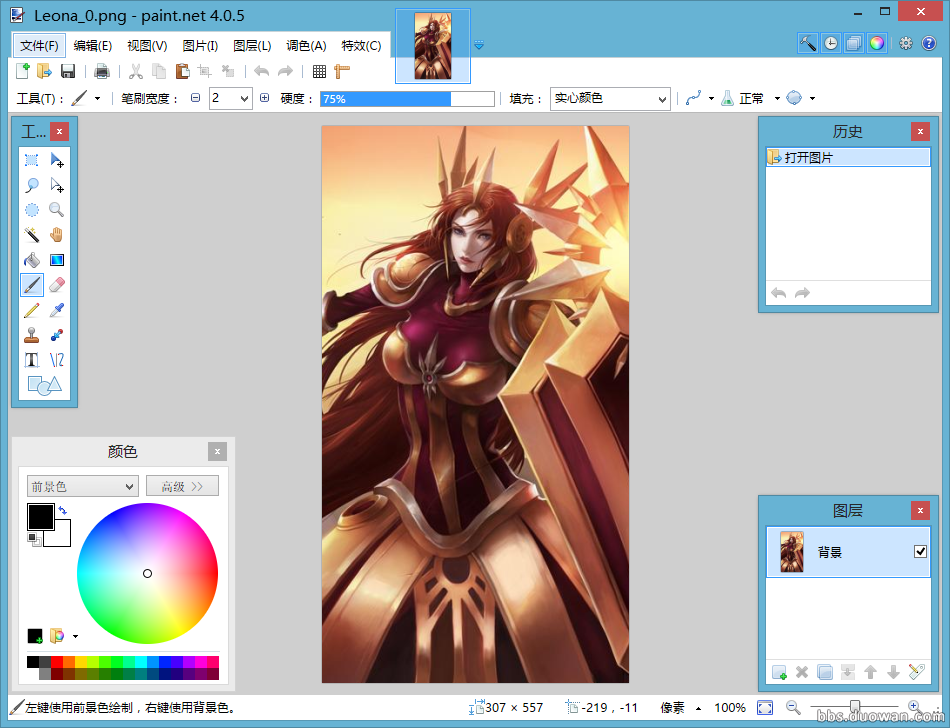This screenshot has width=950, height=728.
Task: Toggle visibility of the 背景 layer
Action: tap(920, 551)
